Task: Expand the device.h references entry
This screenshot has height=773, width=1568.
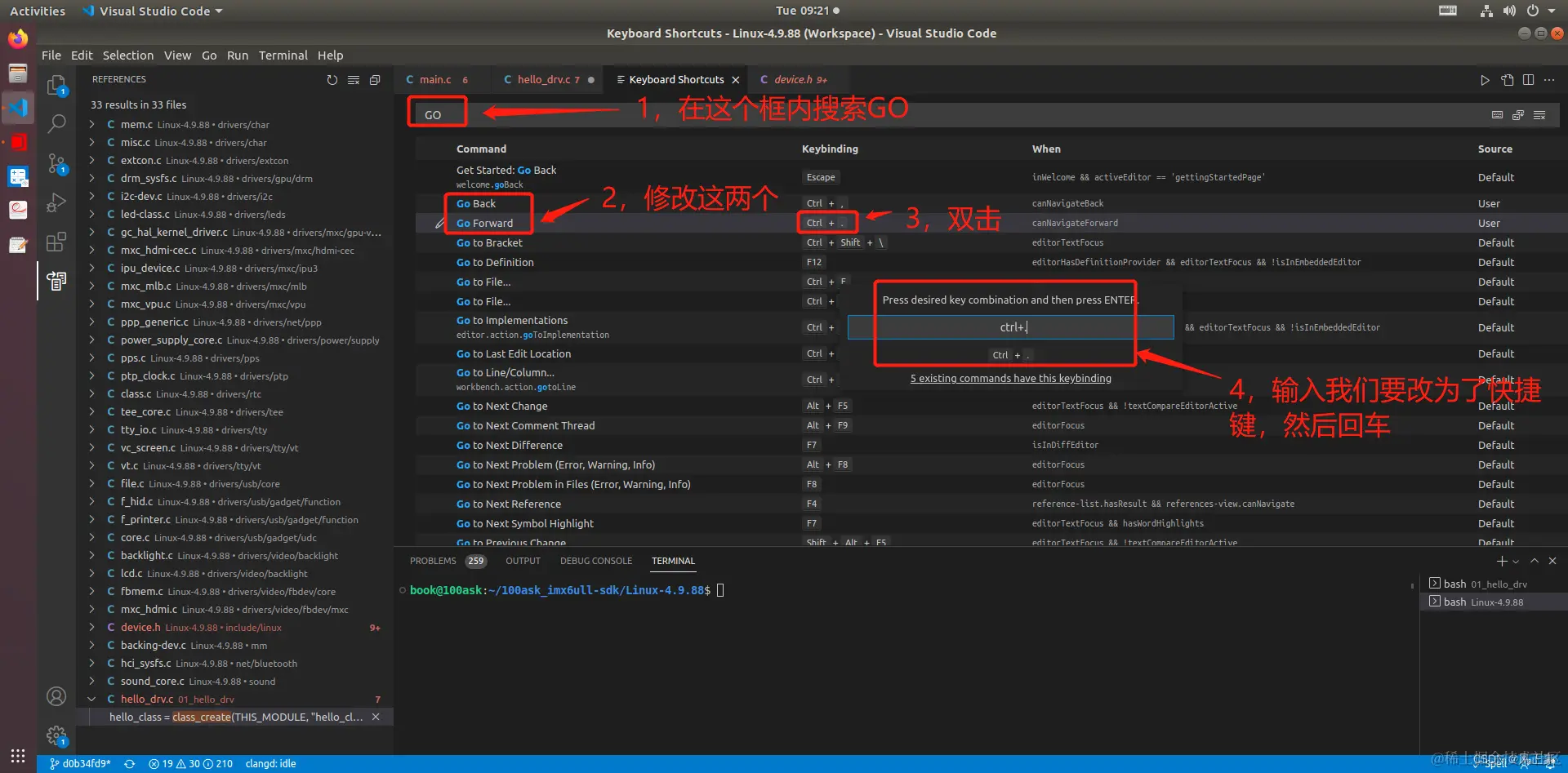Action: (91, 628)
